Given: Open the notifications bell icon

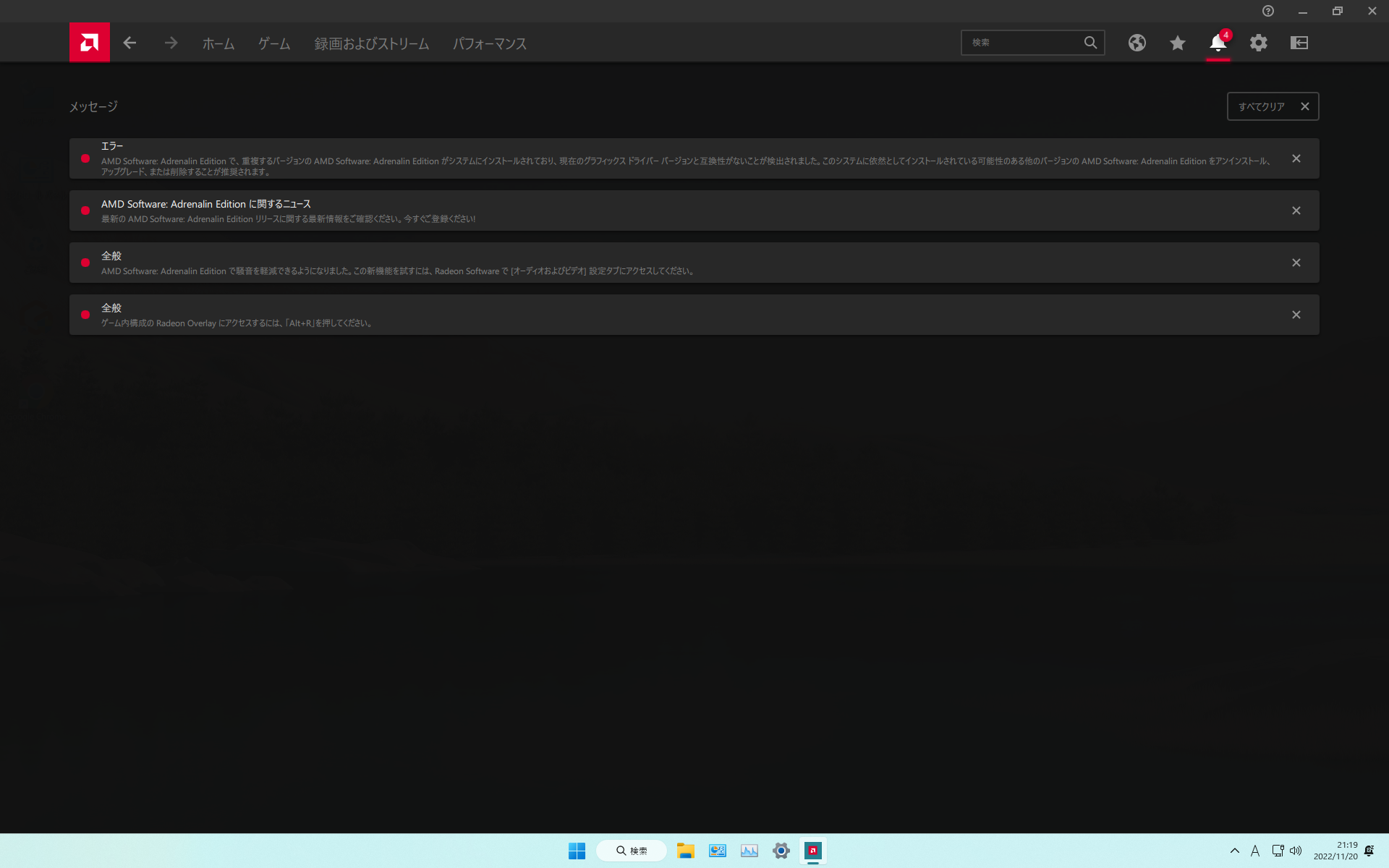Looking at the screenshot, I should point(1218,43).
